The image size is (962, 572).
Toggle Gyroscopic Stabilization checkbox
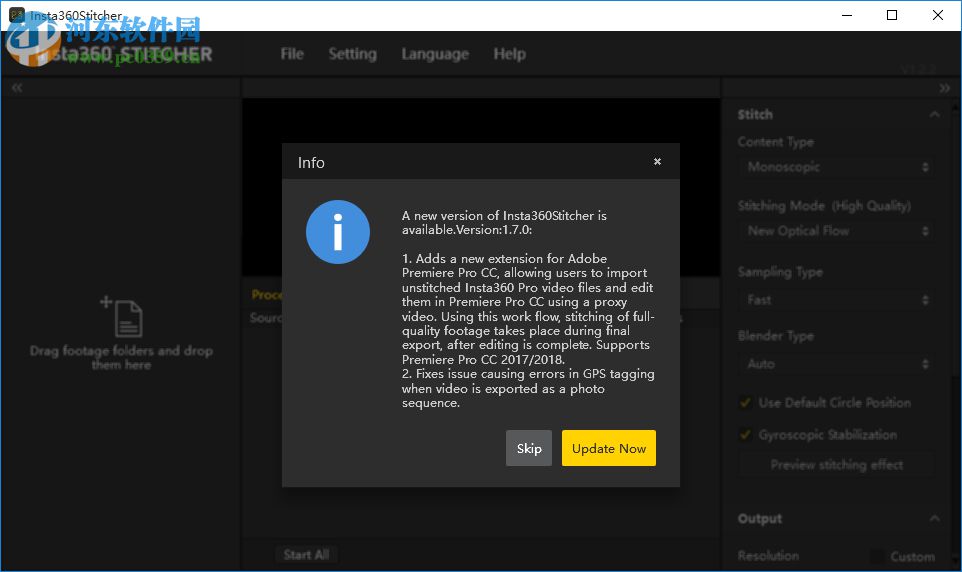745,435
